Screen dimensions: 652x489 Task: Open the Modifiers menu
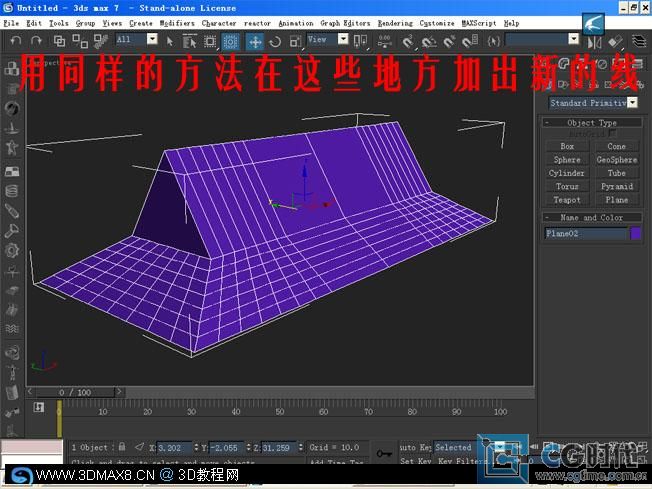coord(177,23)
